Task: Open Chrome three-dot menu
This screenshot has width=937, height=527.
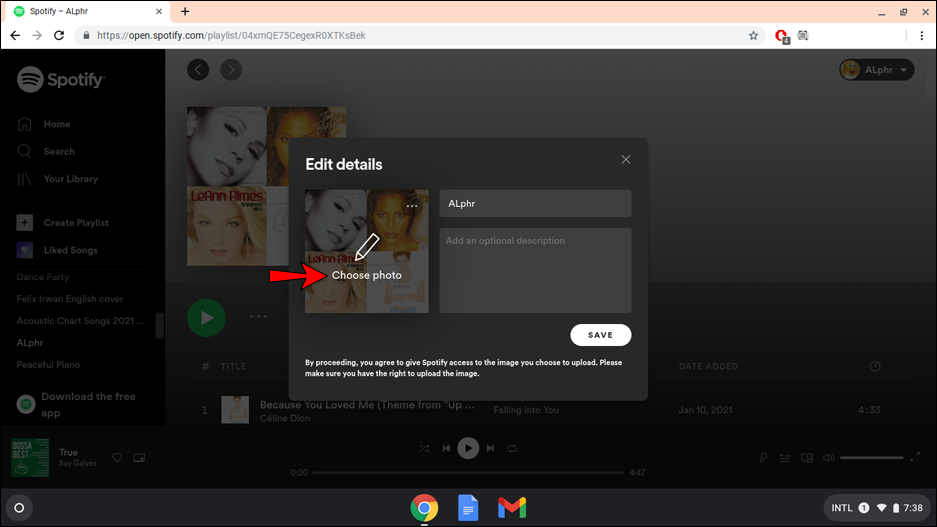Action: [x=921, y=35]
